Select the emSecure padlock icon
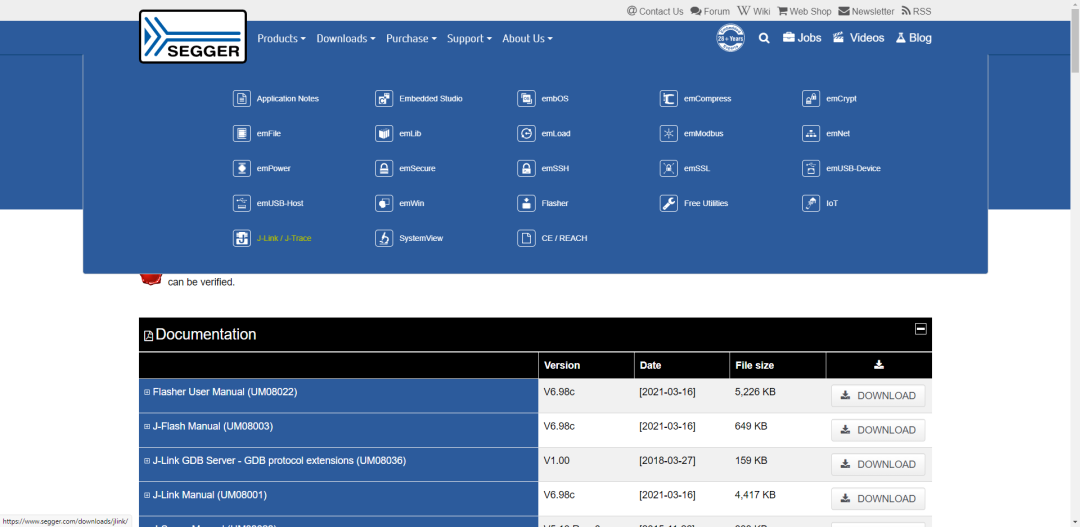 click(384, 168)
